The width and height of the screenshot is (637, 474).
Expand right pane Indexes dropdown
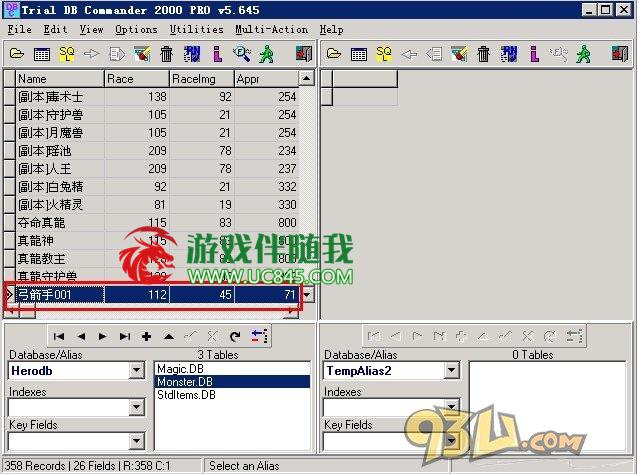(x=451, y=406)
